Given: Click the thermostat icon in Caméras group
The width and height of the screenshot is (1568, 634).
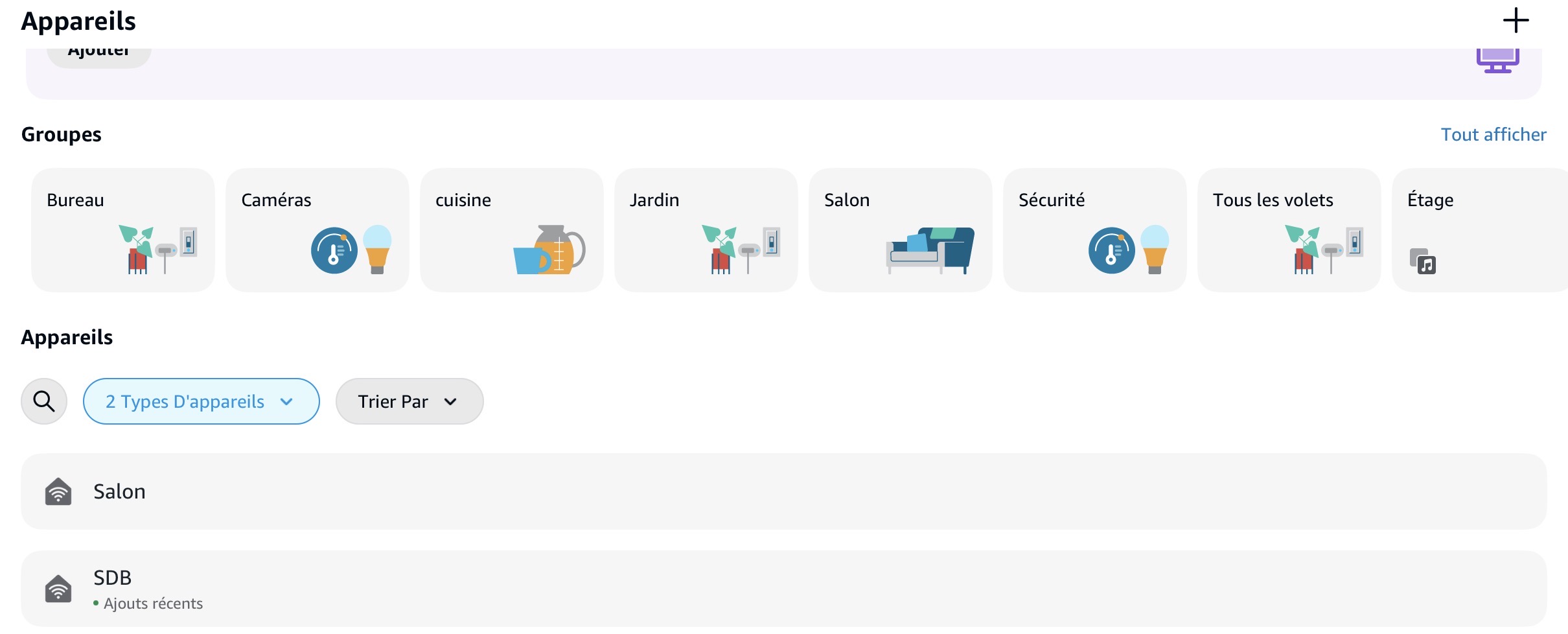Looking at the screenshot, I should (x=334, y=250).
